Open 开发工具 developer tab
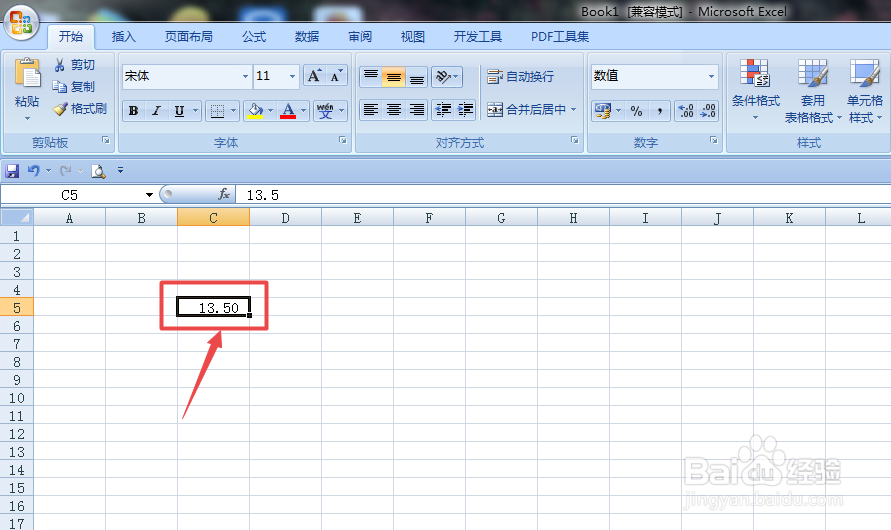Viewport: 891px width, 530px height. [477, 37]
